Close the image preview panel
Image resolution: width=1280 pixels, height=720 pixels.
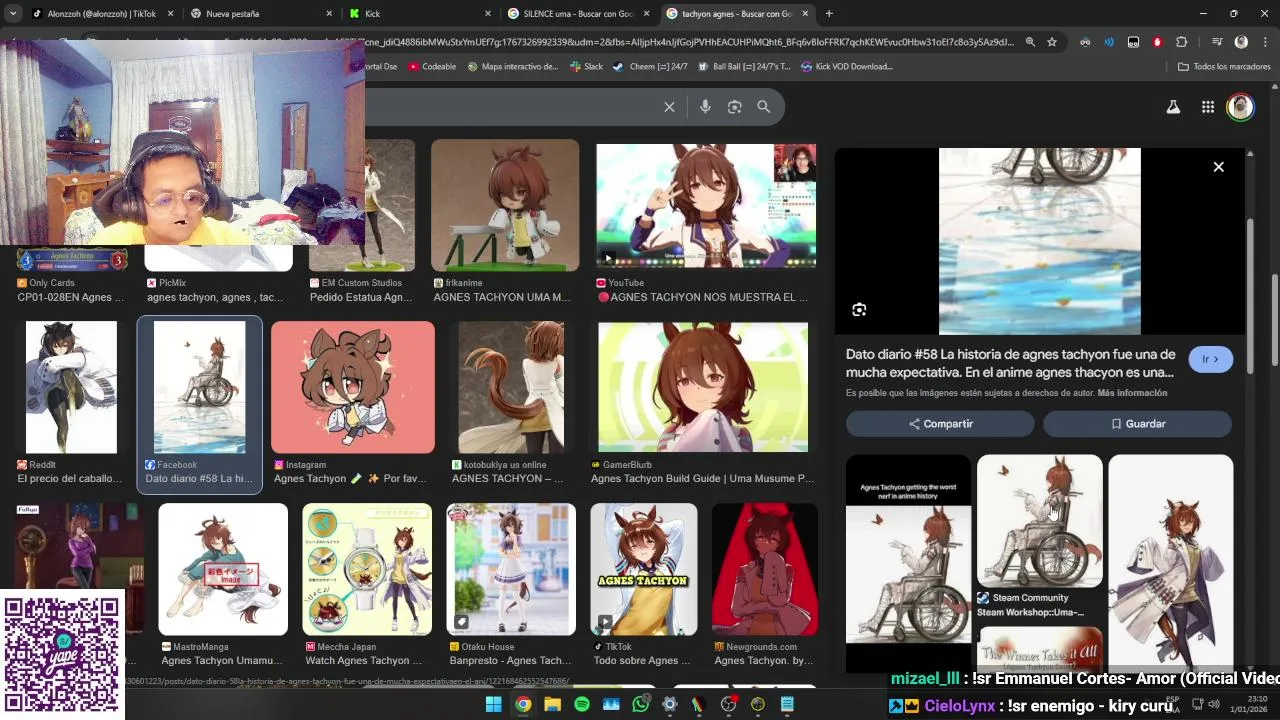point(1218,167)
